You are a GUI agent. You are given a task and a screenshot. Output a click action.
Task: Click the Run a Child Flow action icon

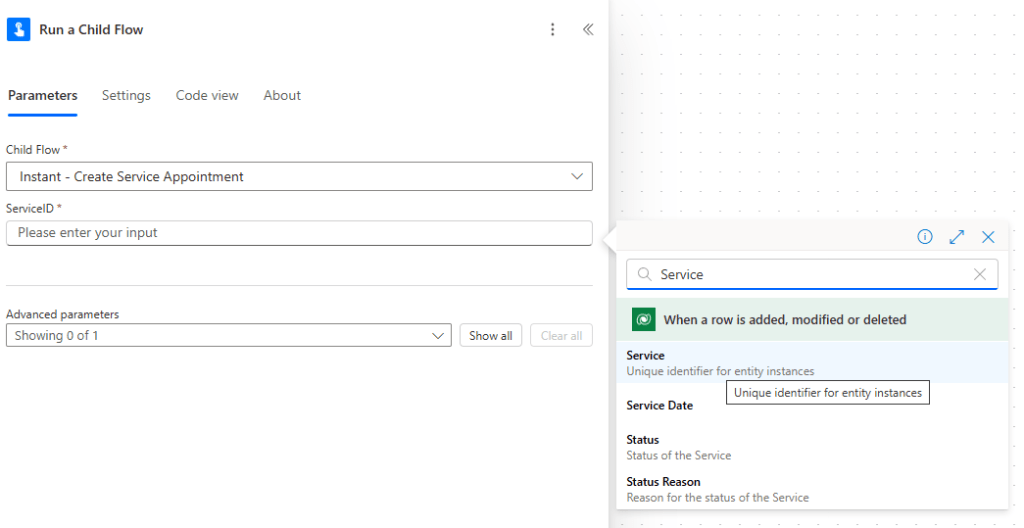click(x=19, y=29)
